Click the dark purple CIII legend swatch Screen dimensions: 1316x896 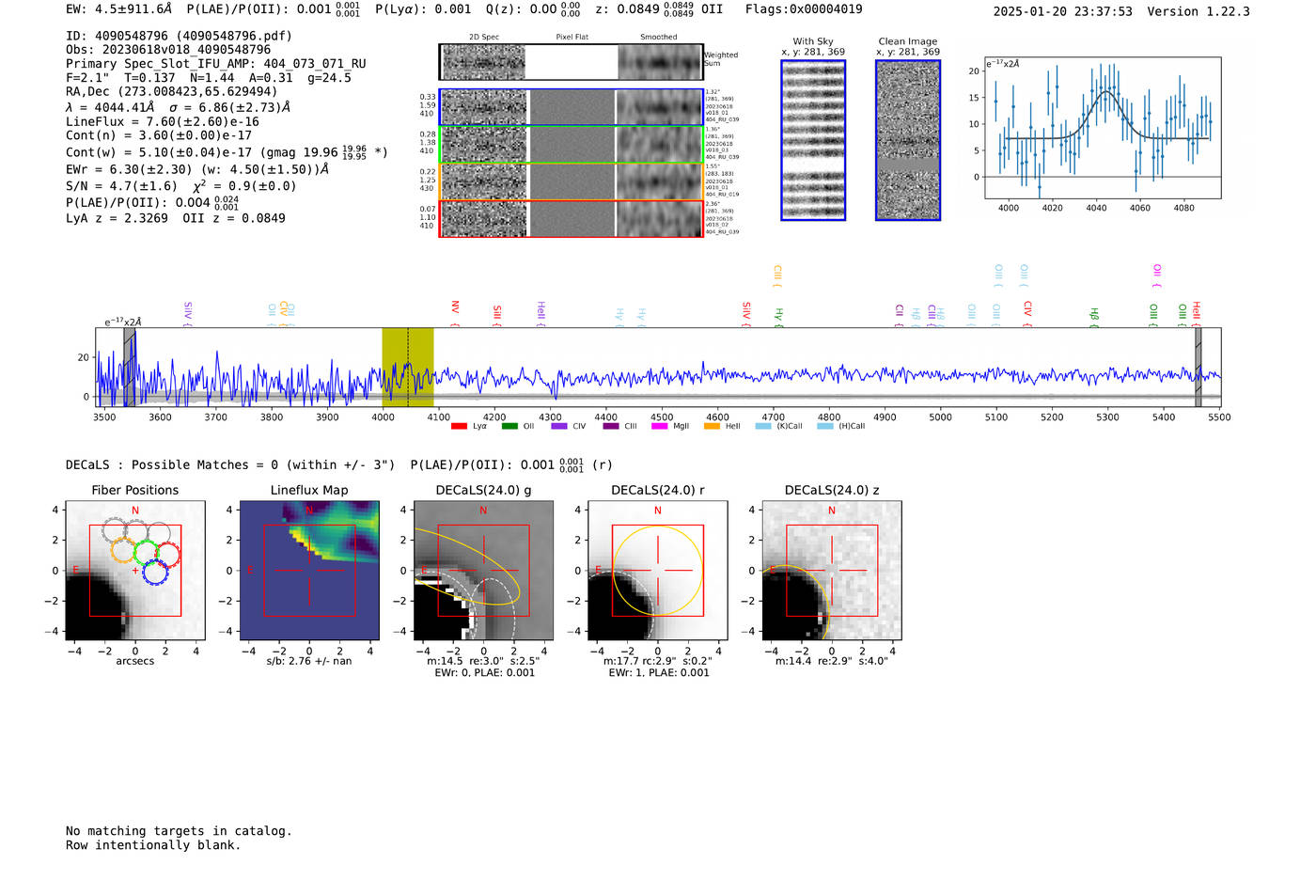(611, 426)
